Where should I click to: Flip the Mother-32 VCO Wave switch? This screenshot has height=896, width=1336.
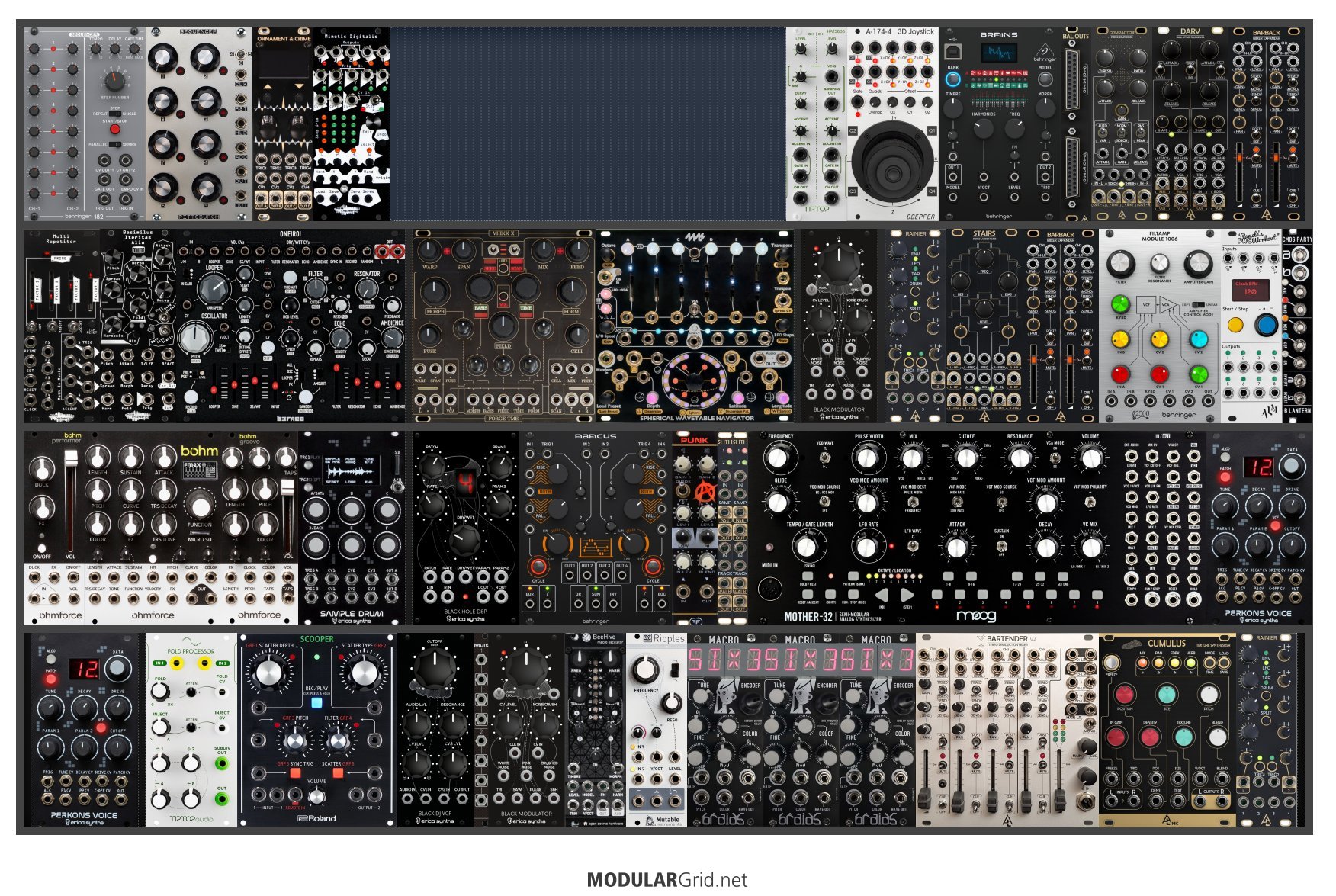825,458
